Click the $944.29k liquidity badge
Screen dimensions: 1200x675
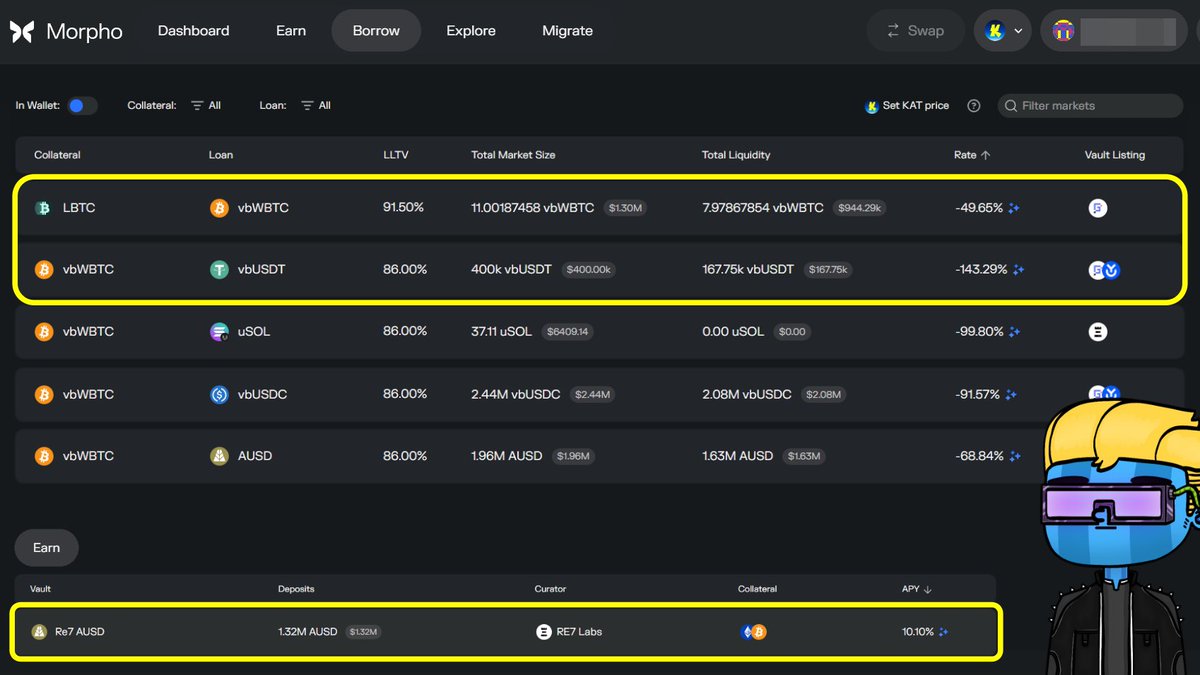859,208
